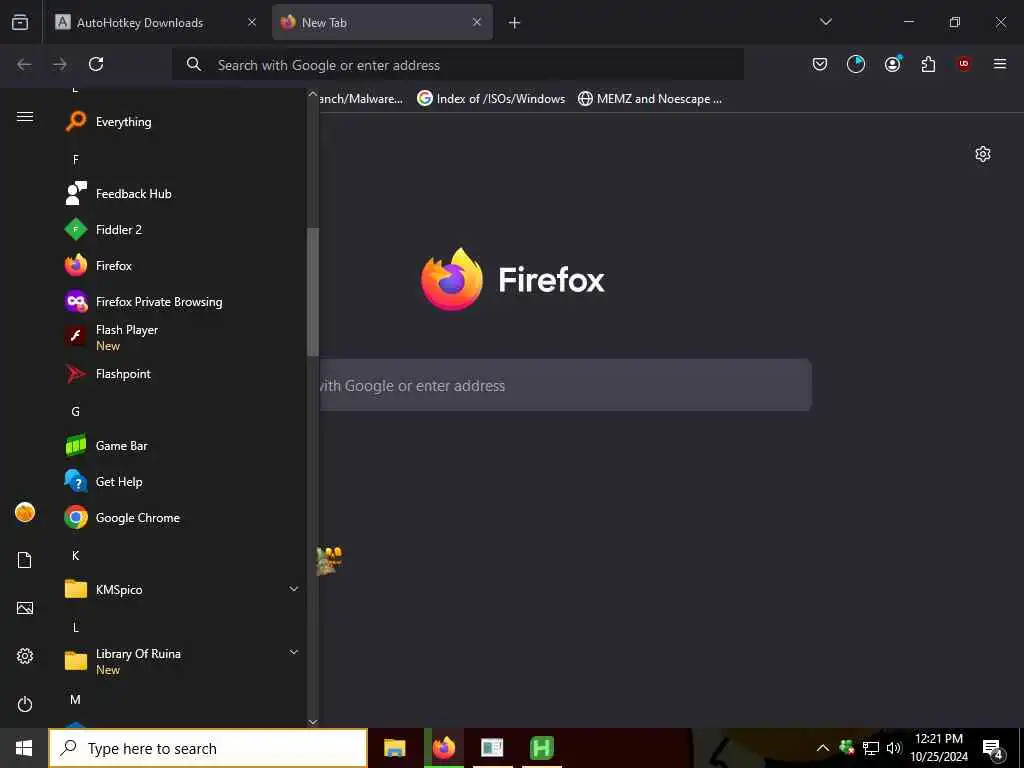Open the volume control in tray
Viewport: 1024px width, 768px height.
pos(894,748)
